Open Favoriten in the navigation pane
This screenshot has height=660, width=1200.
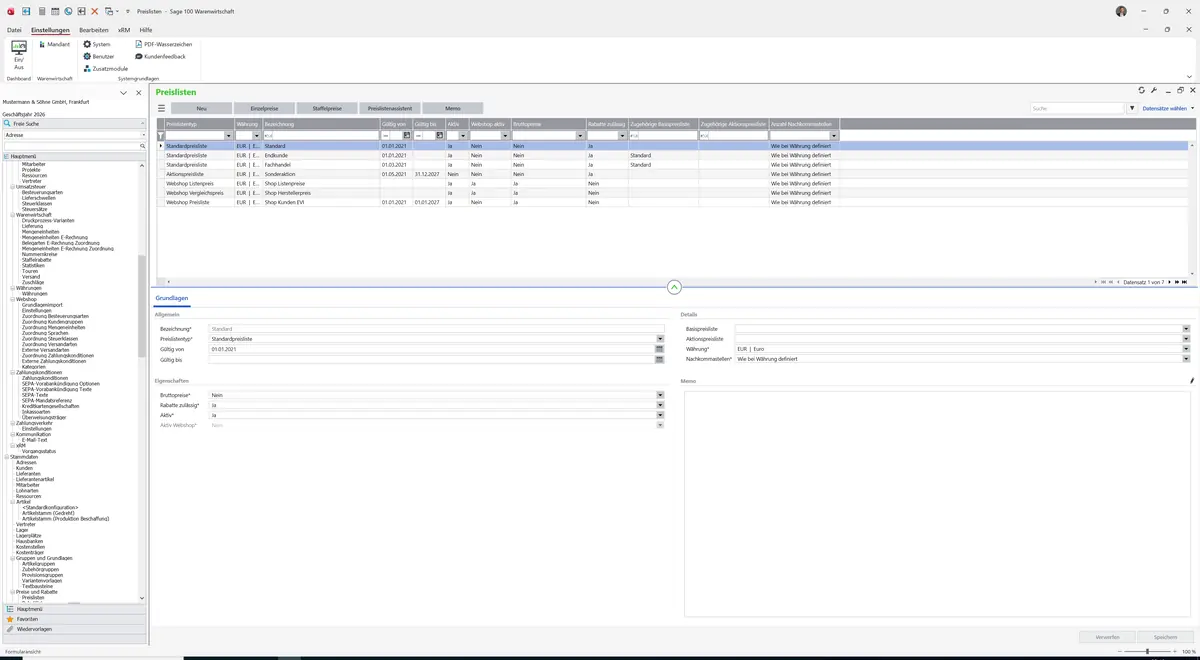point(74,619)
